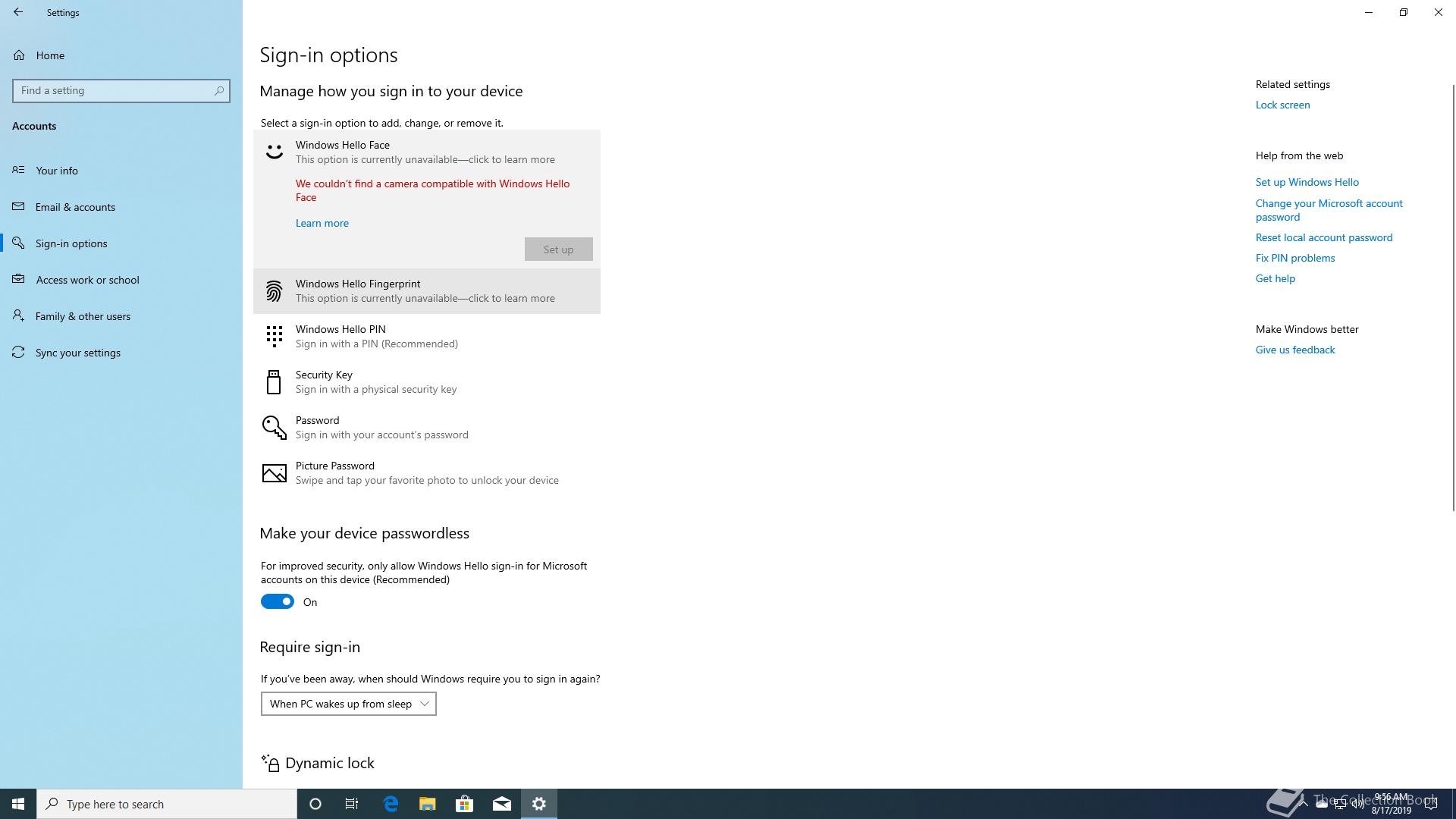The width and height of the screenshot is (1456, 819).
Task: Click the network tray icon
Action: click(1340, 805)
